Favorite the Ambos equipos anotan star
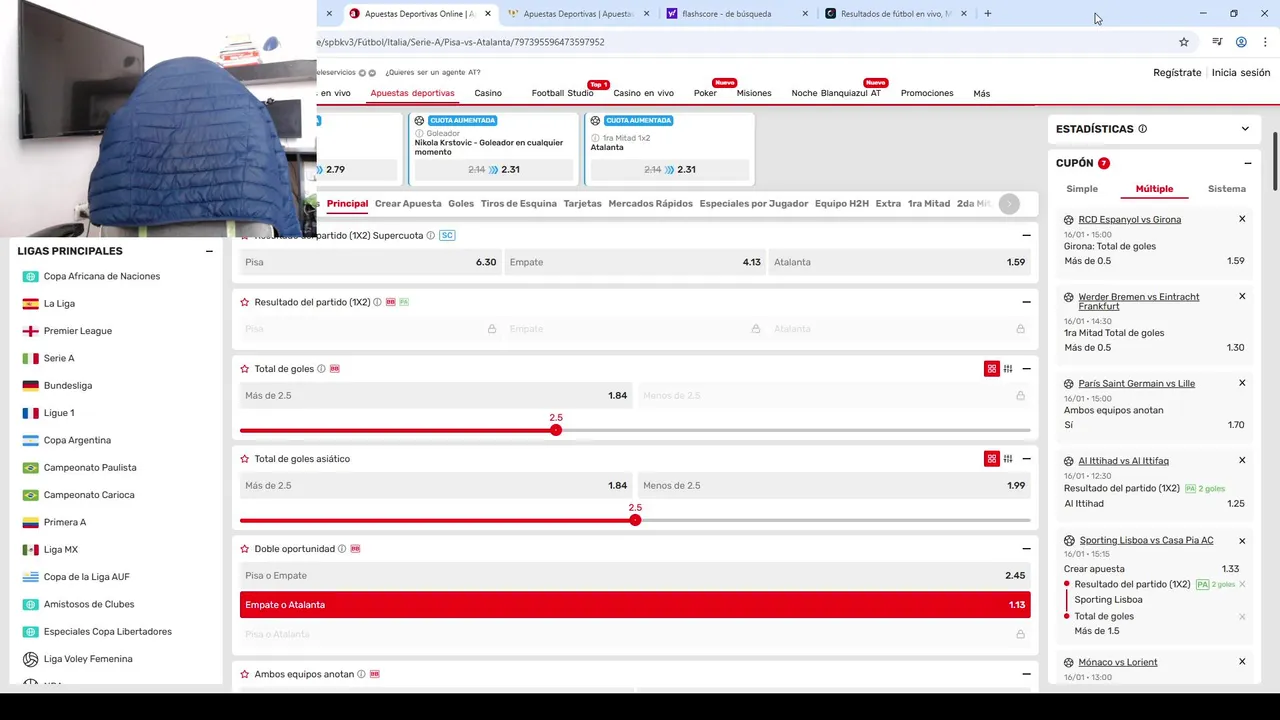 coord(244,674)
